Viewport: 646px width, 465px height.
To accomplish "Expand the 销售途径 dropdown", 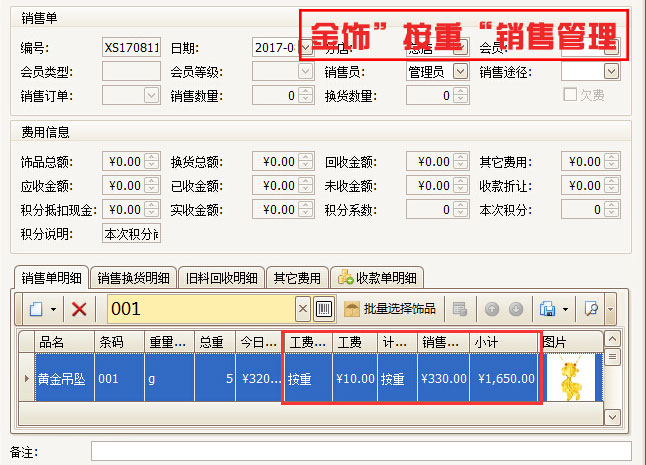I will coord(611,71).
